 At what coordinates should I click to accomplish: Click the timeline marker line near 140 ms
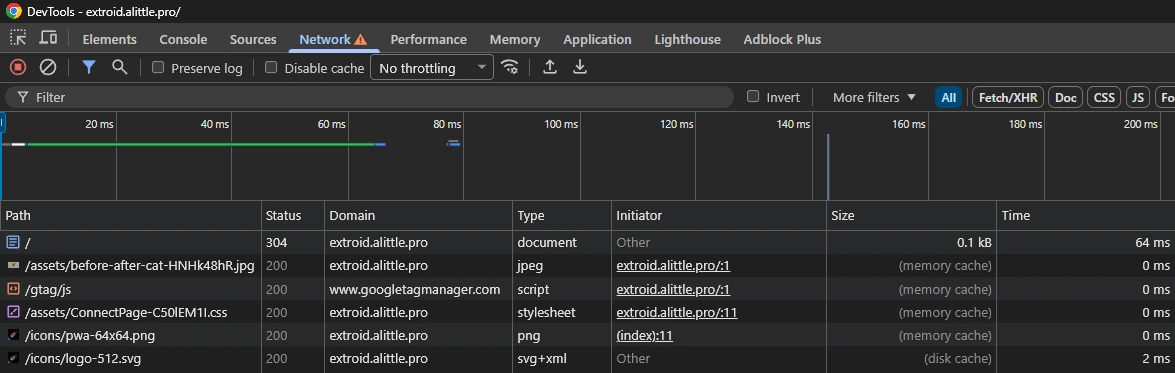(x=828, y=166)
